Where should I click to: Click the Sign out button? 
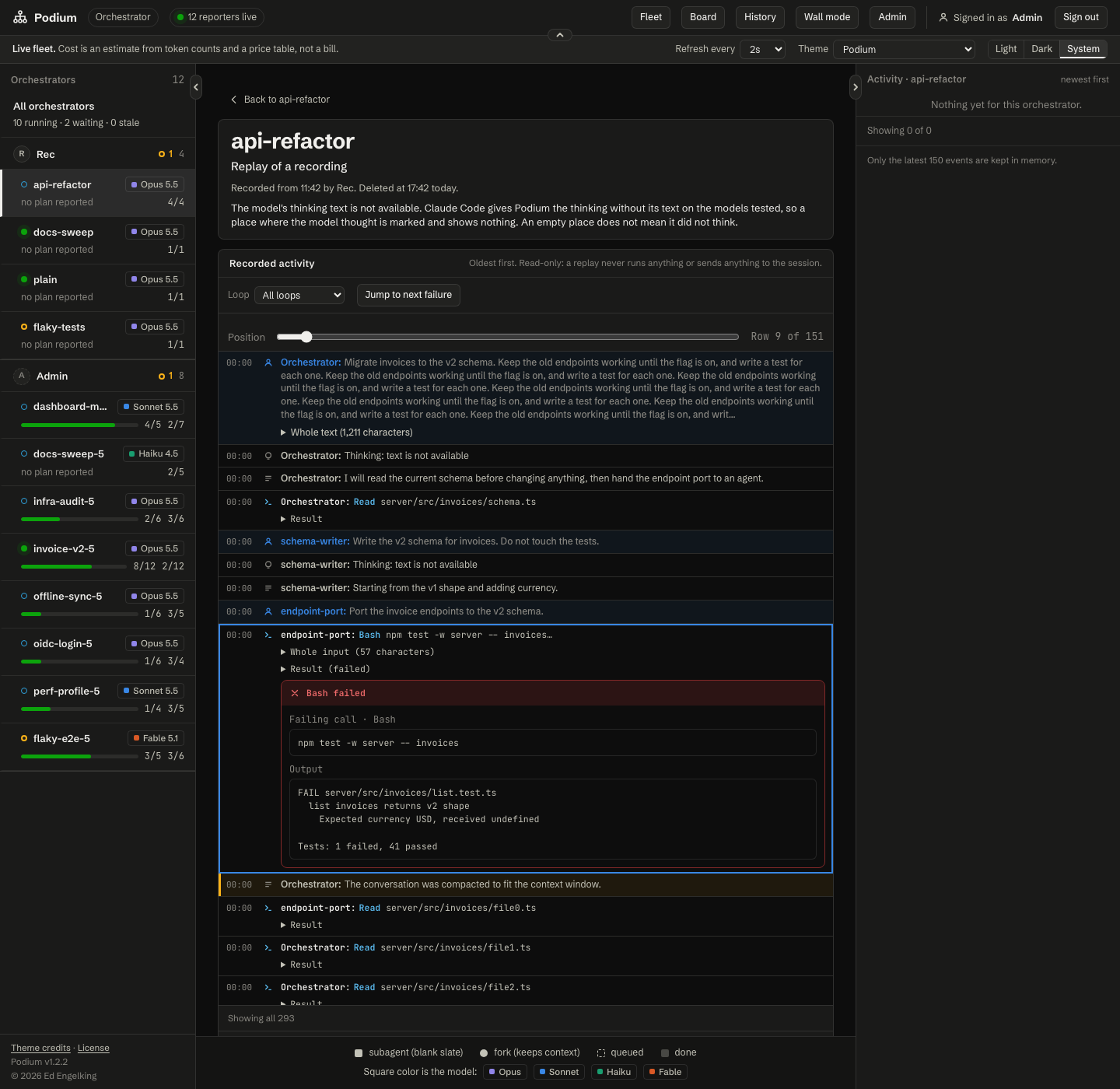[x=1081, y=17]
